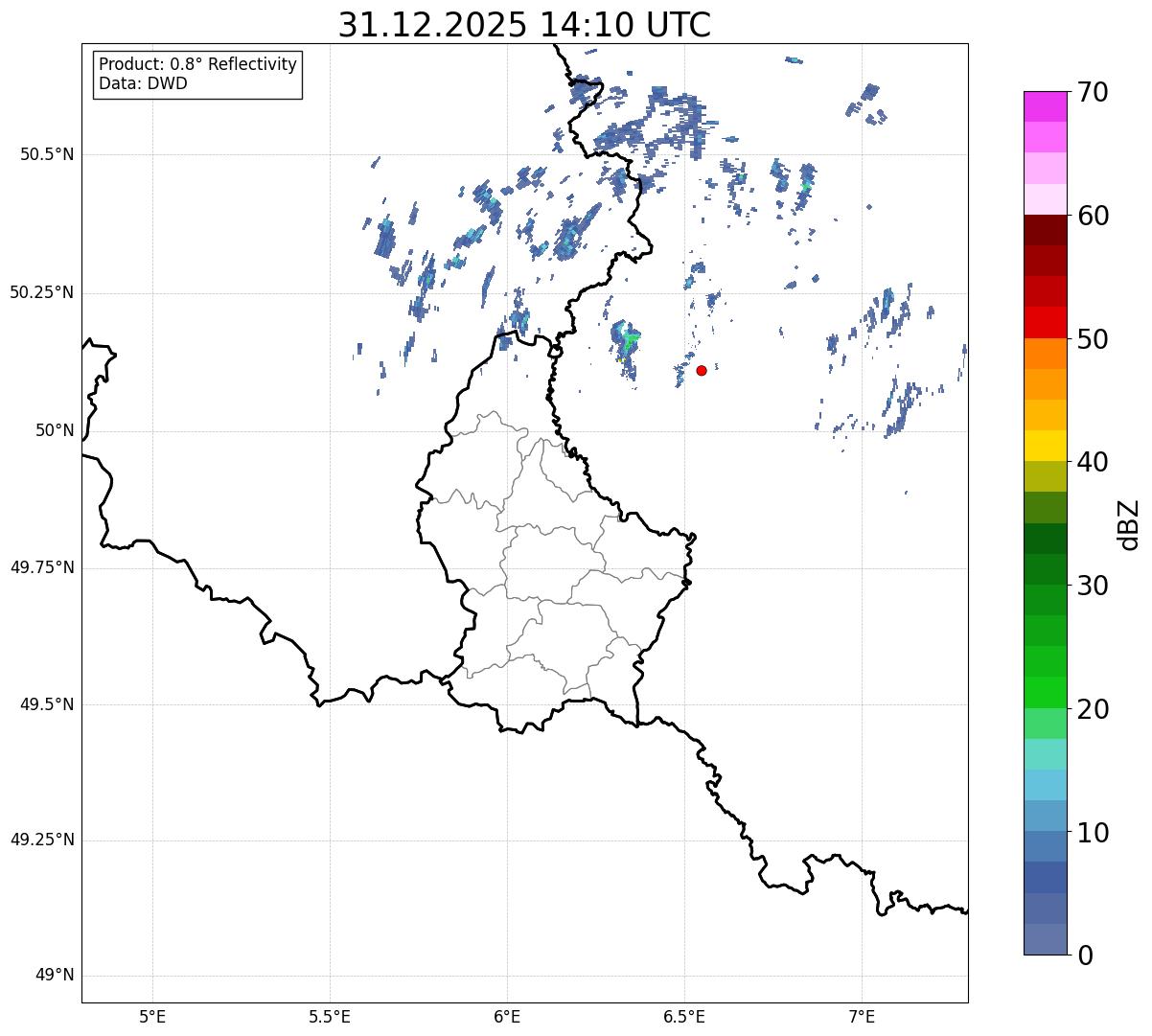
Task: Select the 'Data: DWD' label
Action: 143,83
